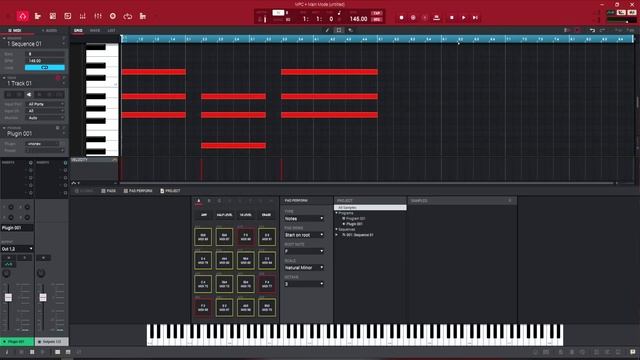
Task: Open the PAD PERFORM bottom tab
Action: click(138, 191)
